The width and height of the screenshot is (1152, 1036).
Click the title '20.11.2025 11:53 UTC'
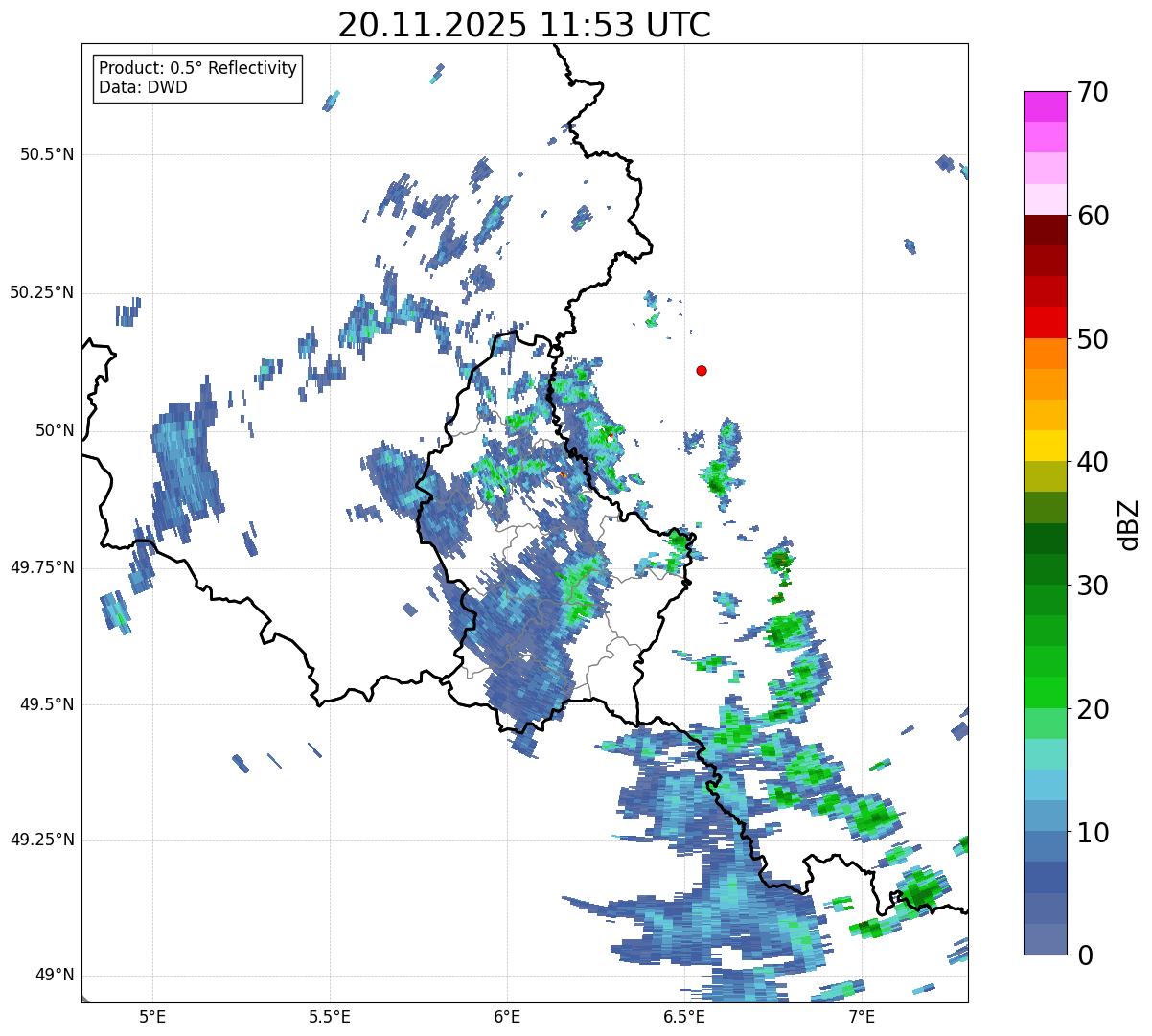tap(524, 25)
